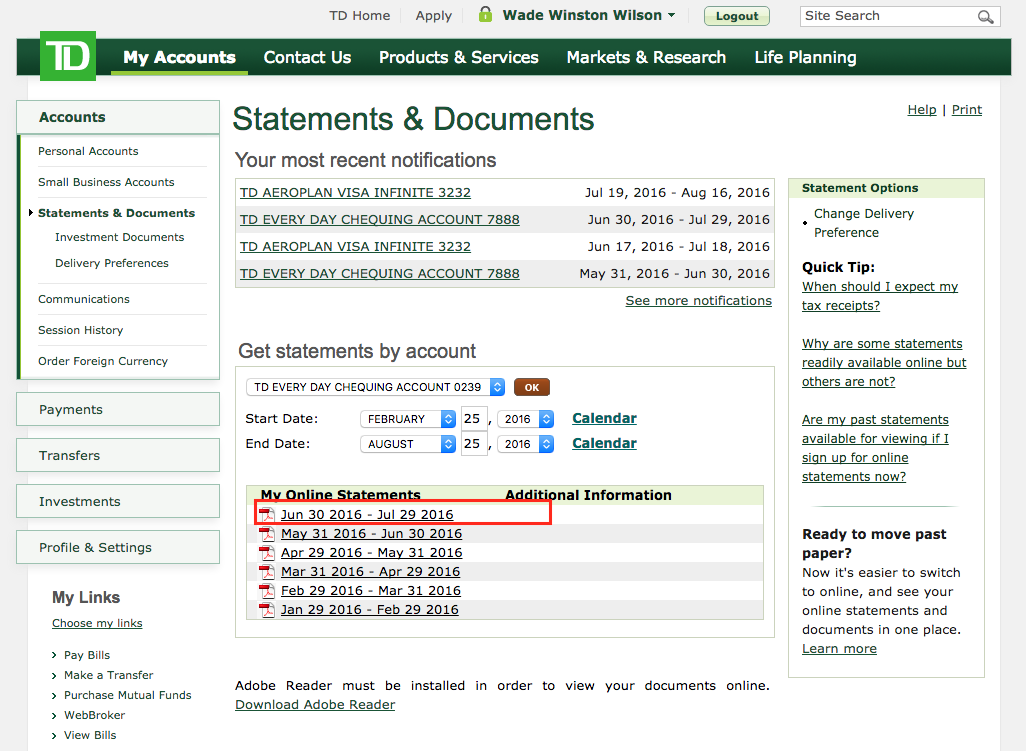The height and width of the screenshot is (751, 1026).
Task: Click the End Date day field
Action: [474, 444]
